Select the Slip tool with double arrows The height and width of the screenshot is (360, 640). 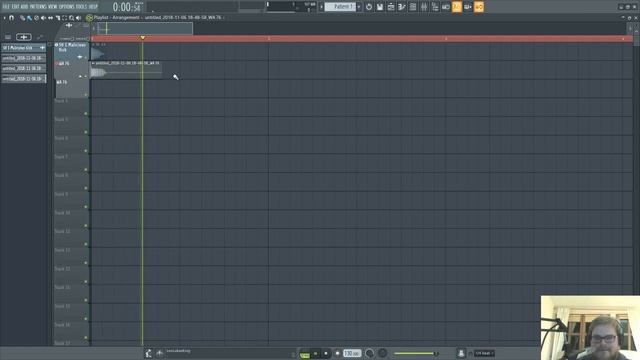(50, 18)
